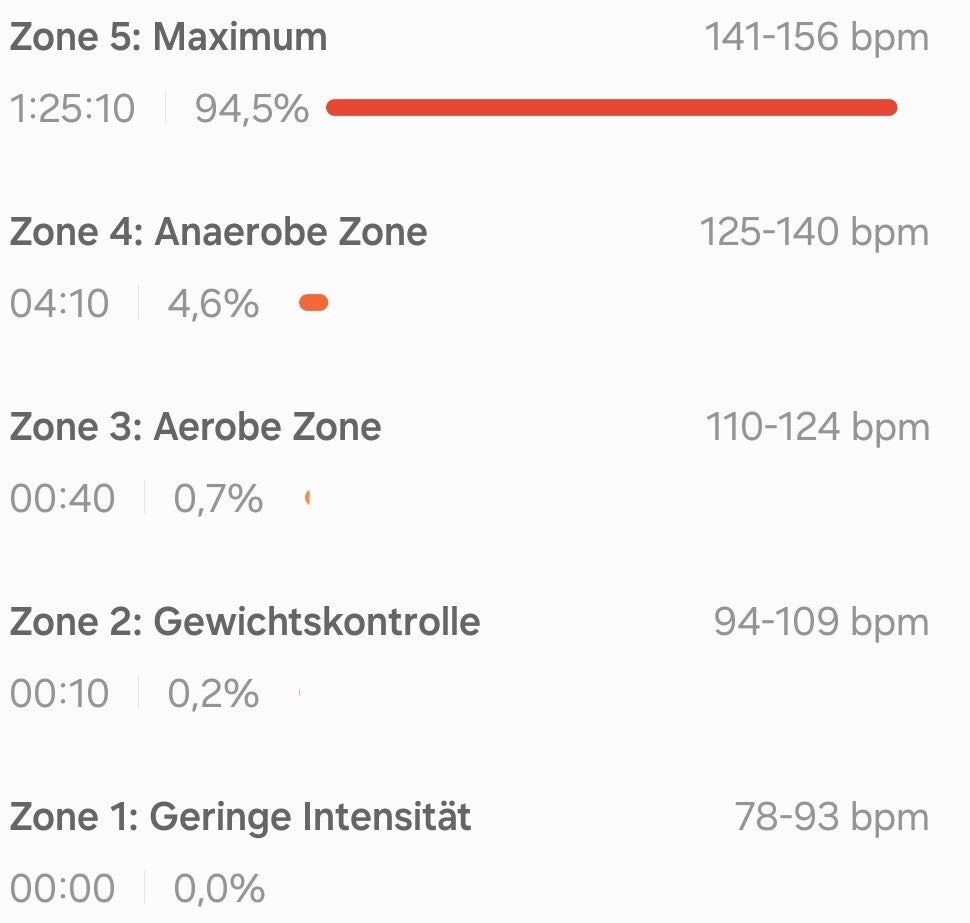Tap the 0,0% percentage in Zone 1

(x=219, y=888)
